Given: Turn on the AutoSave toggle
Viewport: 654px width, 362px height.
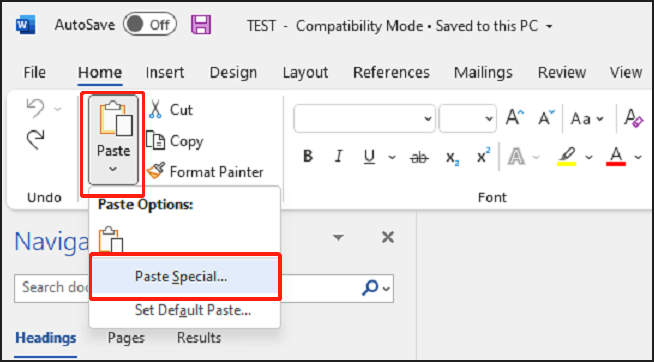Looking at the screenshot, I should pyautogui.click(x=150, y=25).
